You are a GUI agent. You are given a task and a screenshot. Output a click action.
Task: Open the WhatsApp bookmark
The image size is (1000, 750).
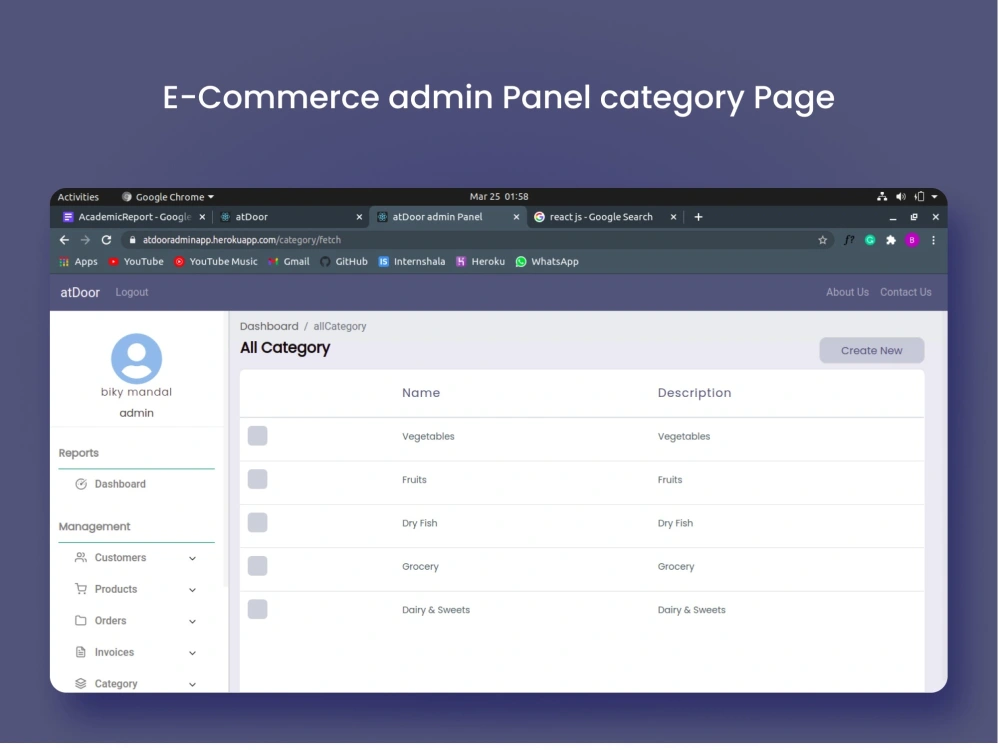[547, 262]
